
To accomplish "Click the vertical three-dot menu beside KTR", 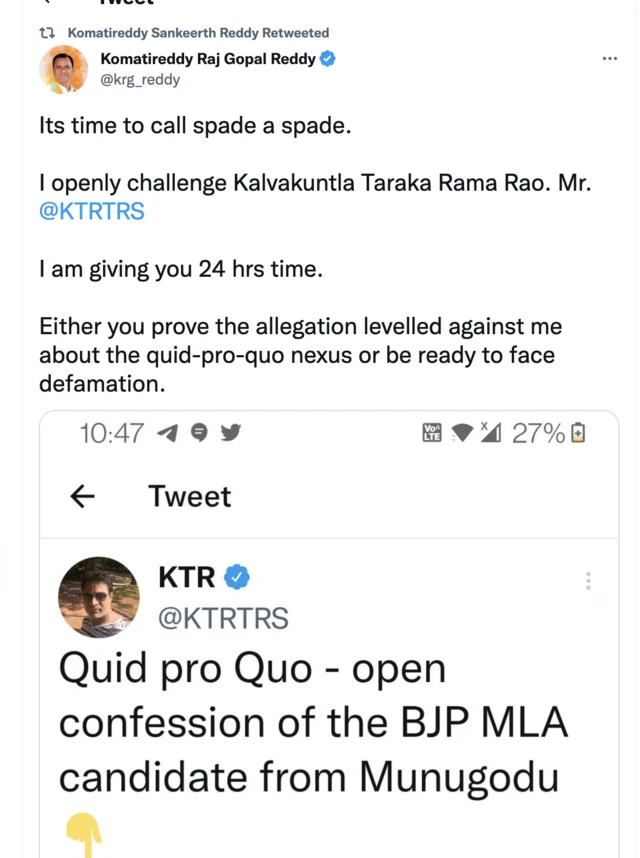I will tap(588, 581).
